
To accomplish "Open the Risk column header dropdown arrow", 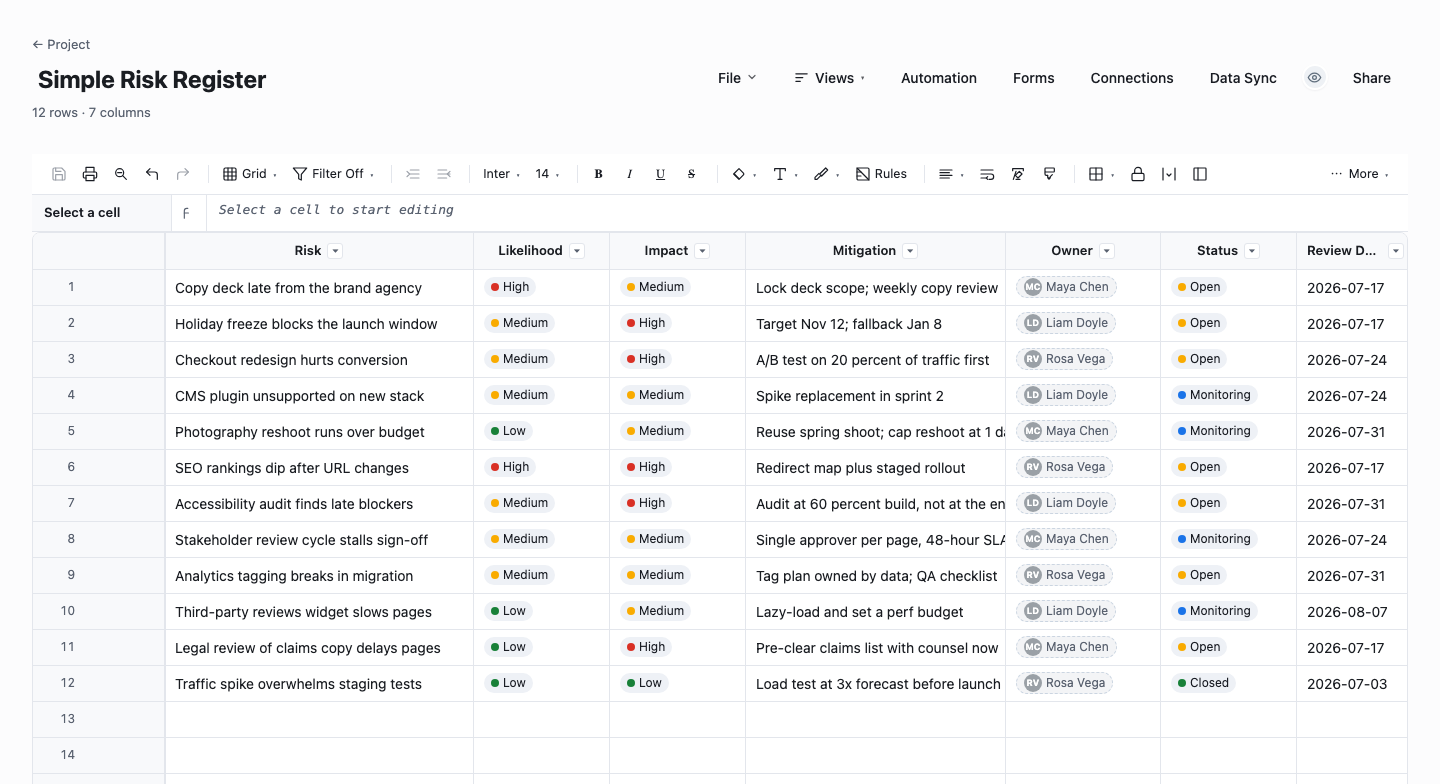I will tap(336, 251).
